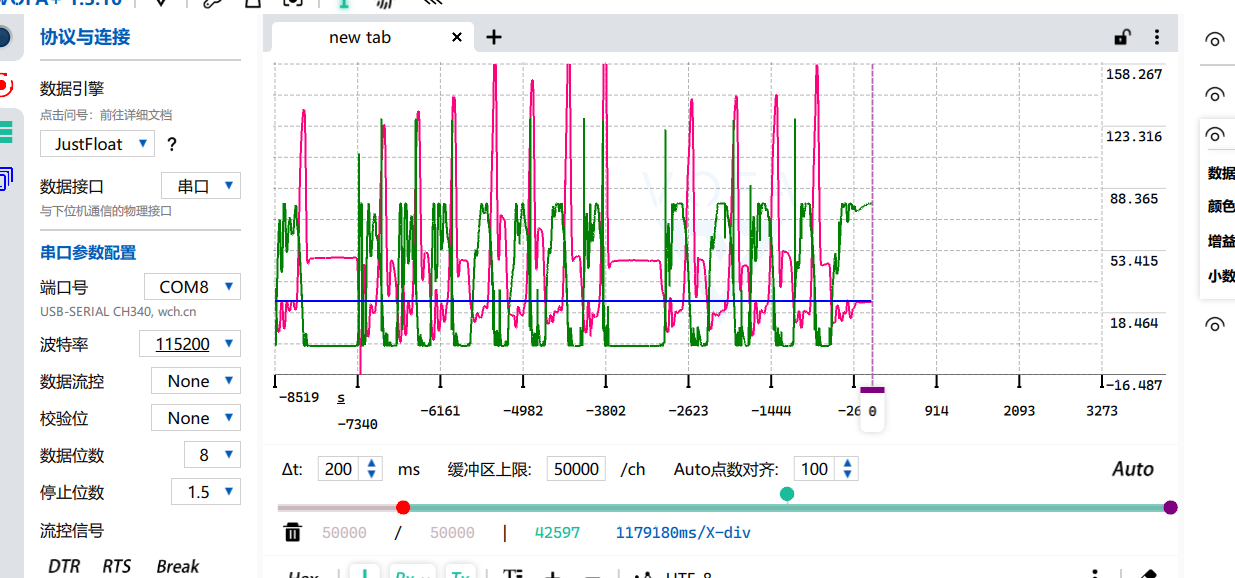Click the '协议与连接' panel heading
This screenshot has width=1235, height=578.
point(85,38)
